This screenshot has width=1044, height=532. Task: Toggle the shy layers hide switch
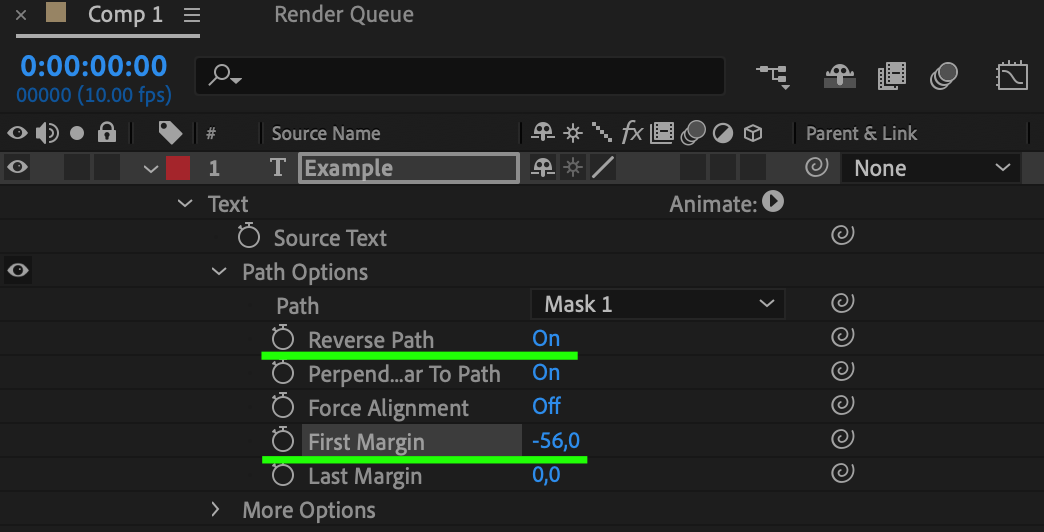[840, 77]
